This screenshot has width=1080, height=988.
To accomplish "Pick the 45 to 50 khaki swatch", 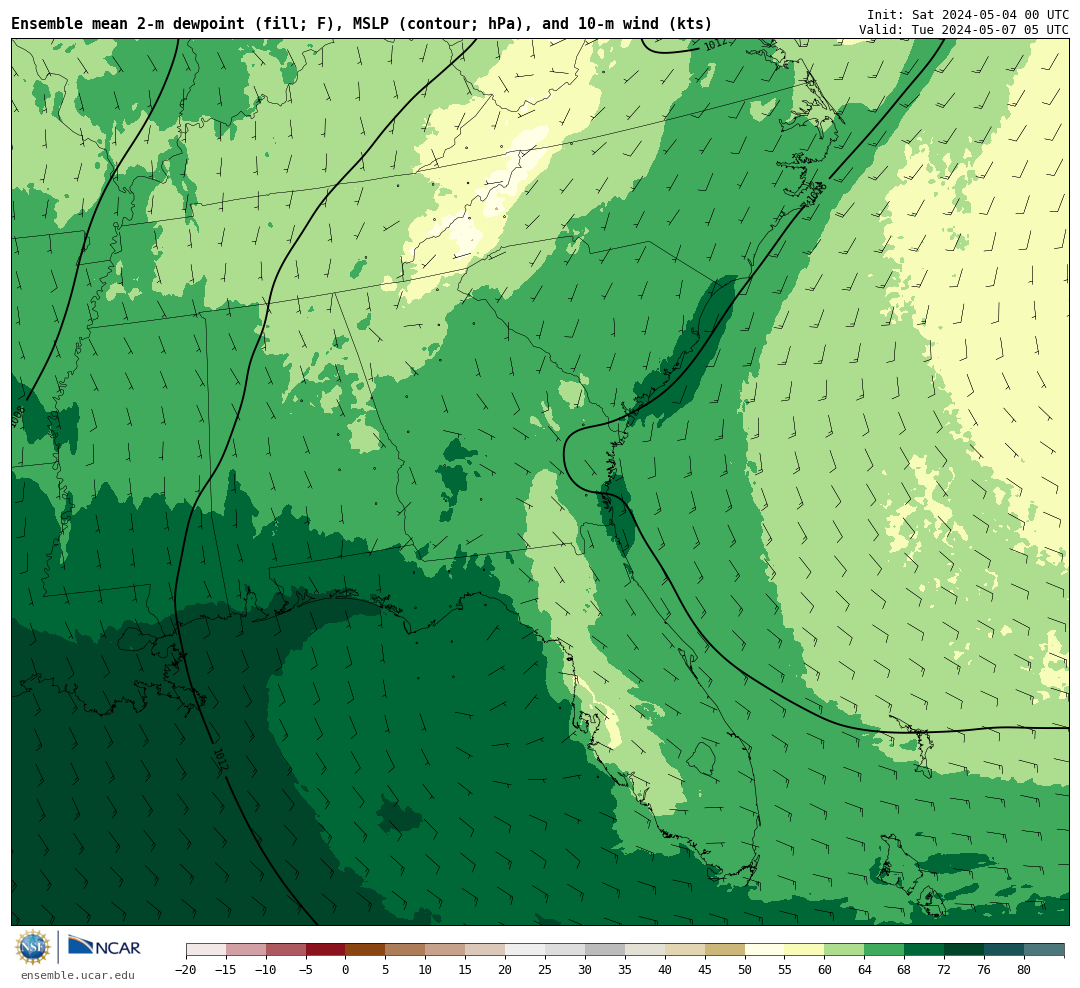I will click(x=725, y=950).
